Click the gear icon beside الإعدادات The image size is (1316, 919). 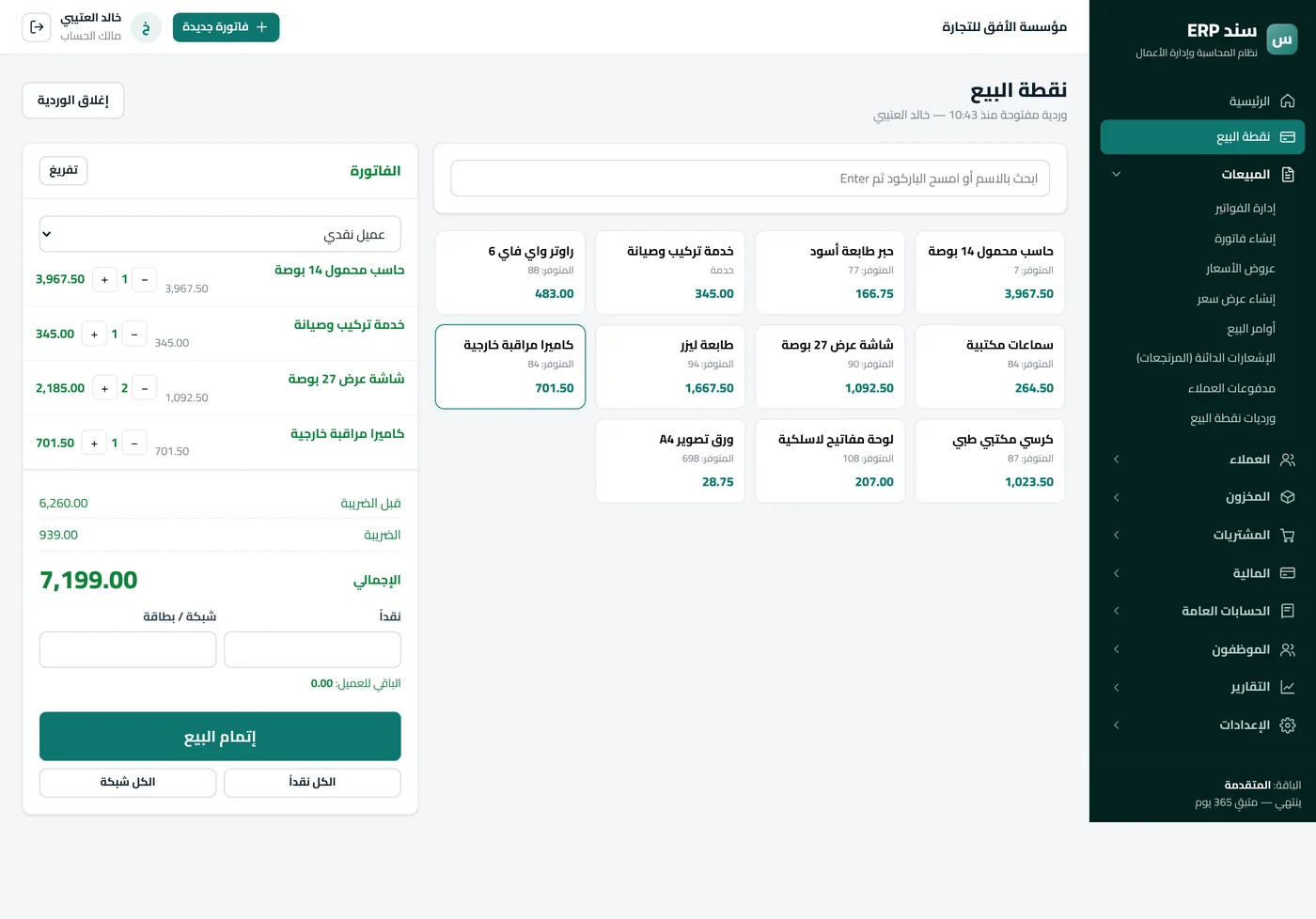tap(1288, 724)
